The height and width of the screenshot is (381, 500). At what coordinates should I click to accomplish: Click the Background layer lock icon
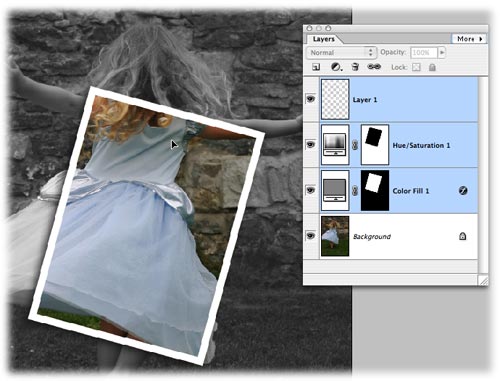click(x=463, y=236)
